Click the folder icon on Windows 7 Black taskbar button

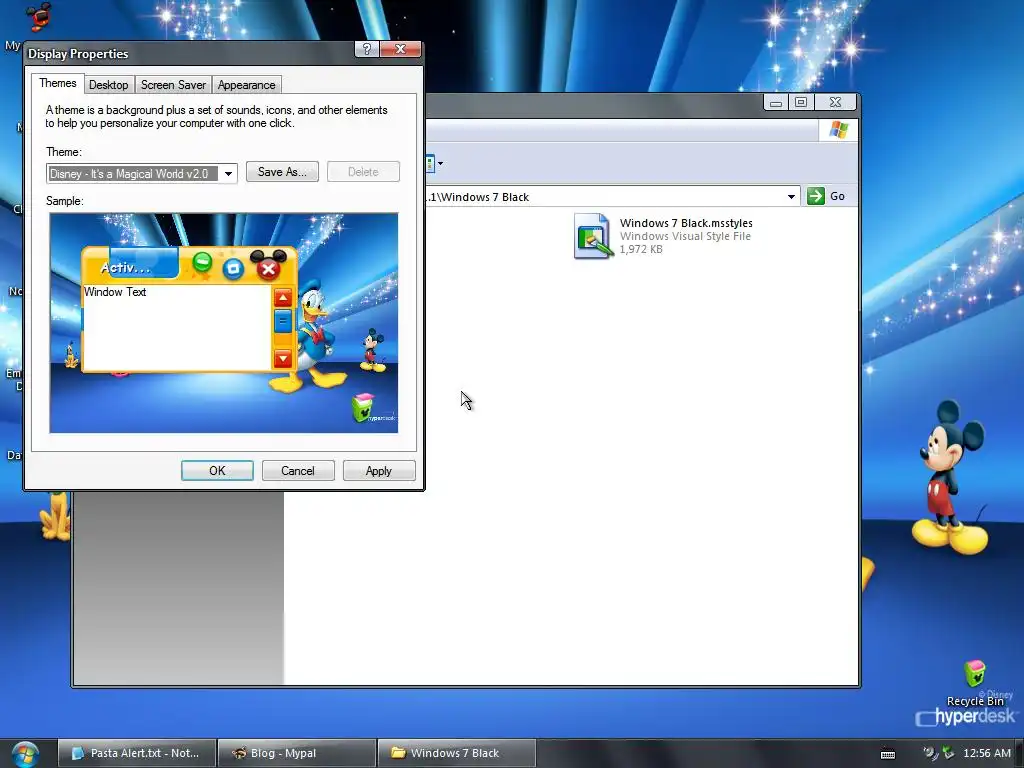[x=398, y=753]
